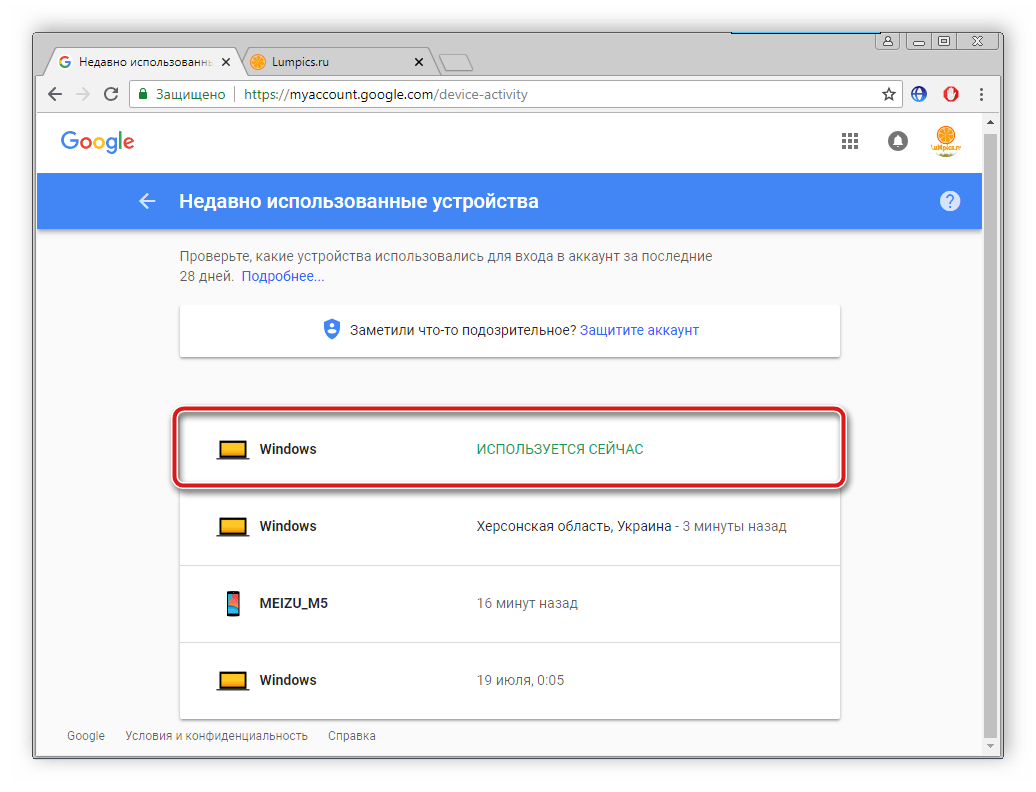Viewport: 1036px width, 792px height.
Task: Click the Opera extension icon
Action: pyautogui.click(x=951, y=95)
